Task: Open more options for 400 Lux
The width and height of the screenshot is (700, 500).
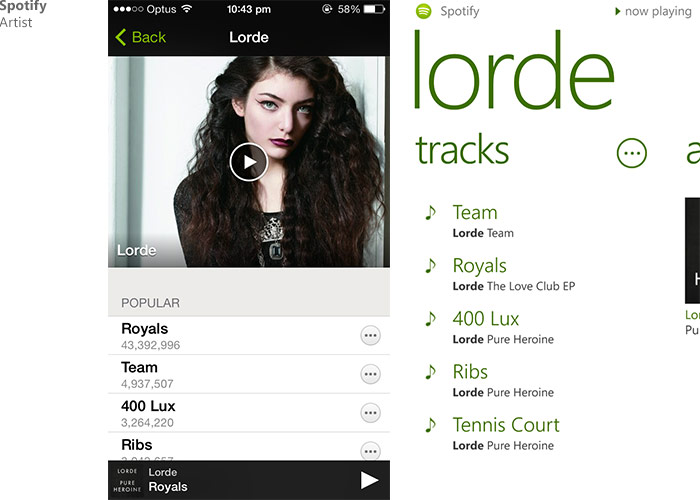Action: (370, 413)
